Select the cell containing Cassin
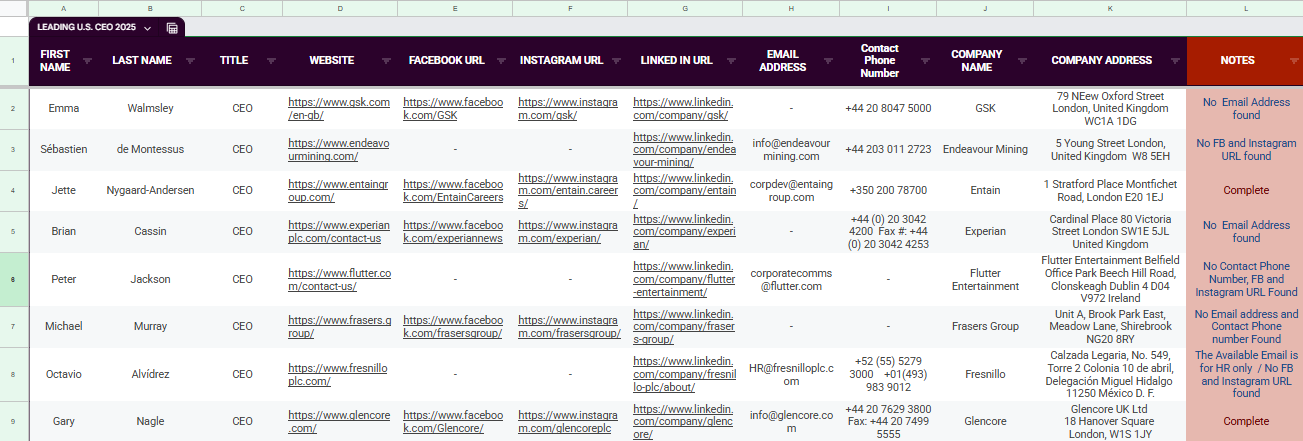 150,231
